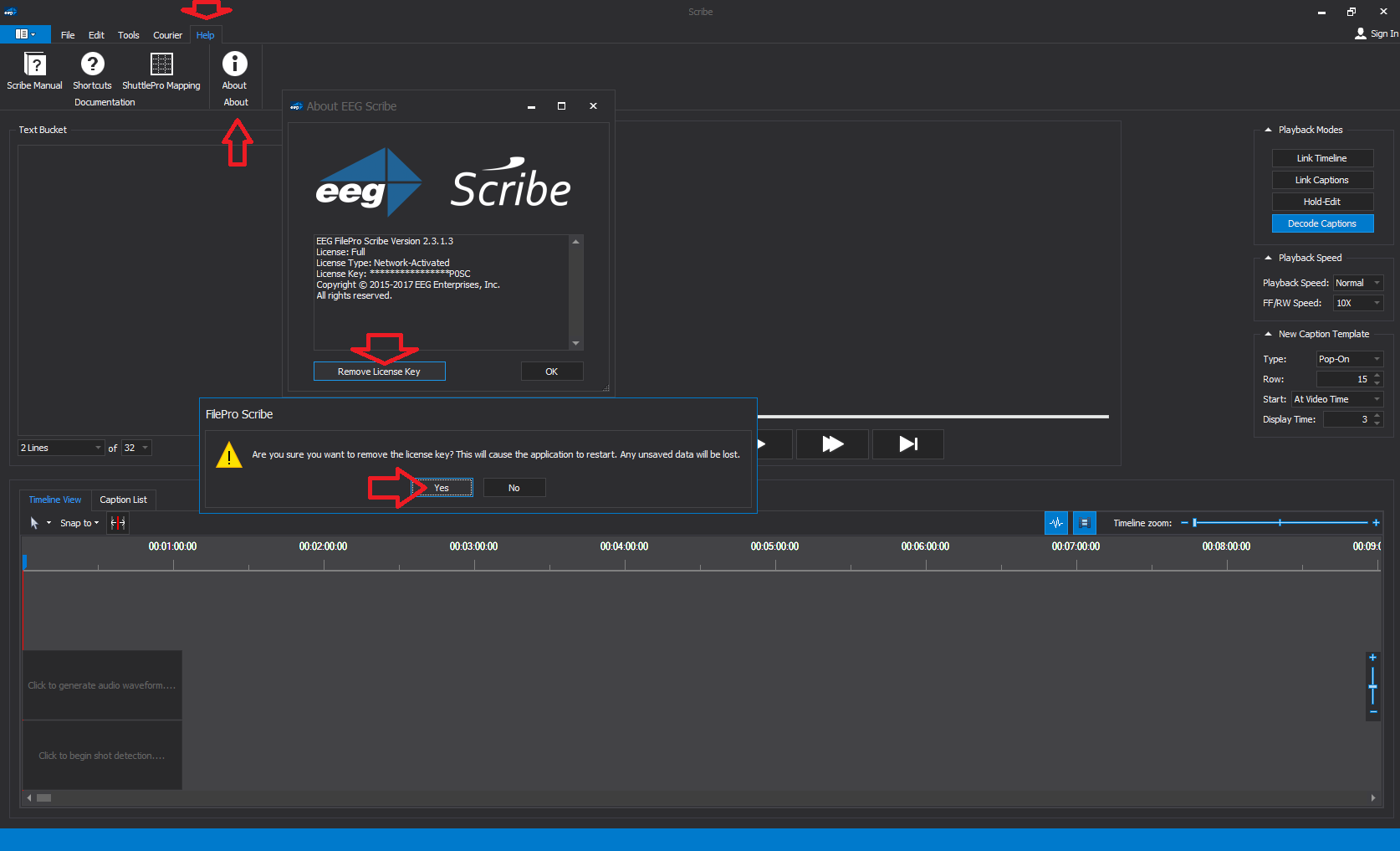Click the Display Time input field
Image resolution: width=1400 pixels, height=851 pixels.
(x=1346, y=419)
